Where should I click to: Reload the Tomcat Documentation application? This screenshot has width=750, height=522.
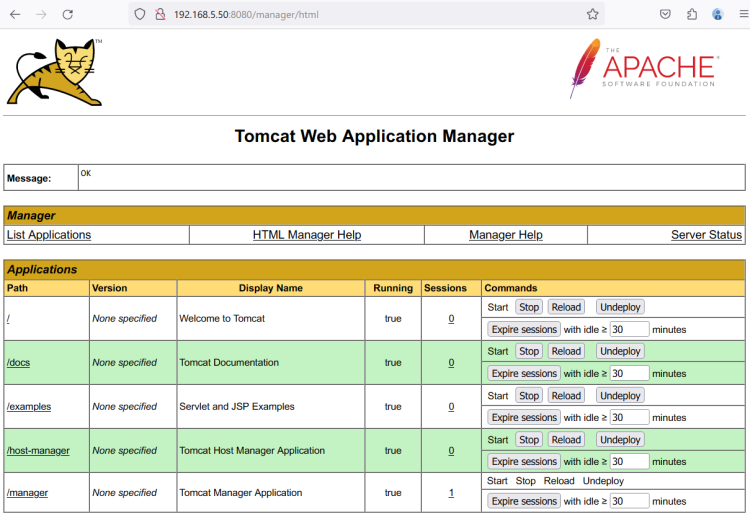(x=566, y=351)
